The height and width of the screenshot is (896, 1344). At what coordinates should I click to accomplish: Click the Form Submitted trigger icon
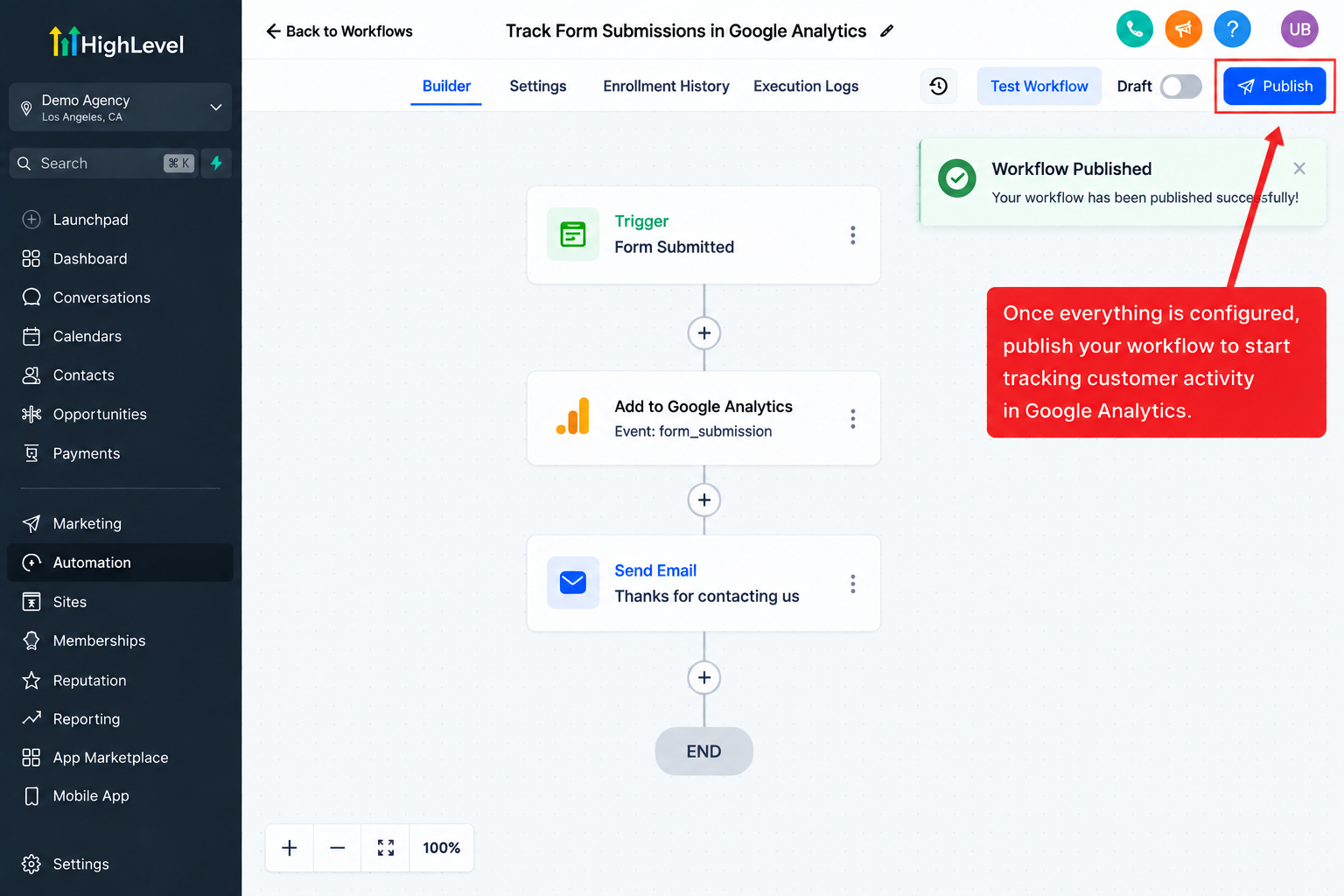[x=573, y=234]
